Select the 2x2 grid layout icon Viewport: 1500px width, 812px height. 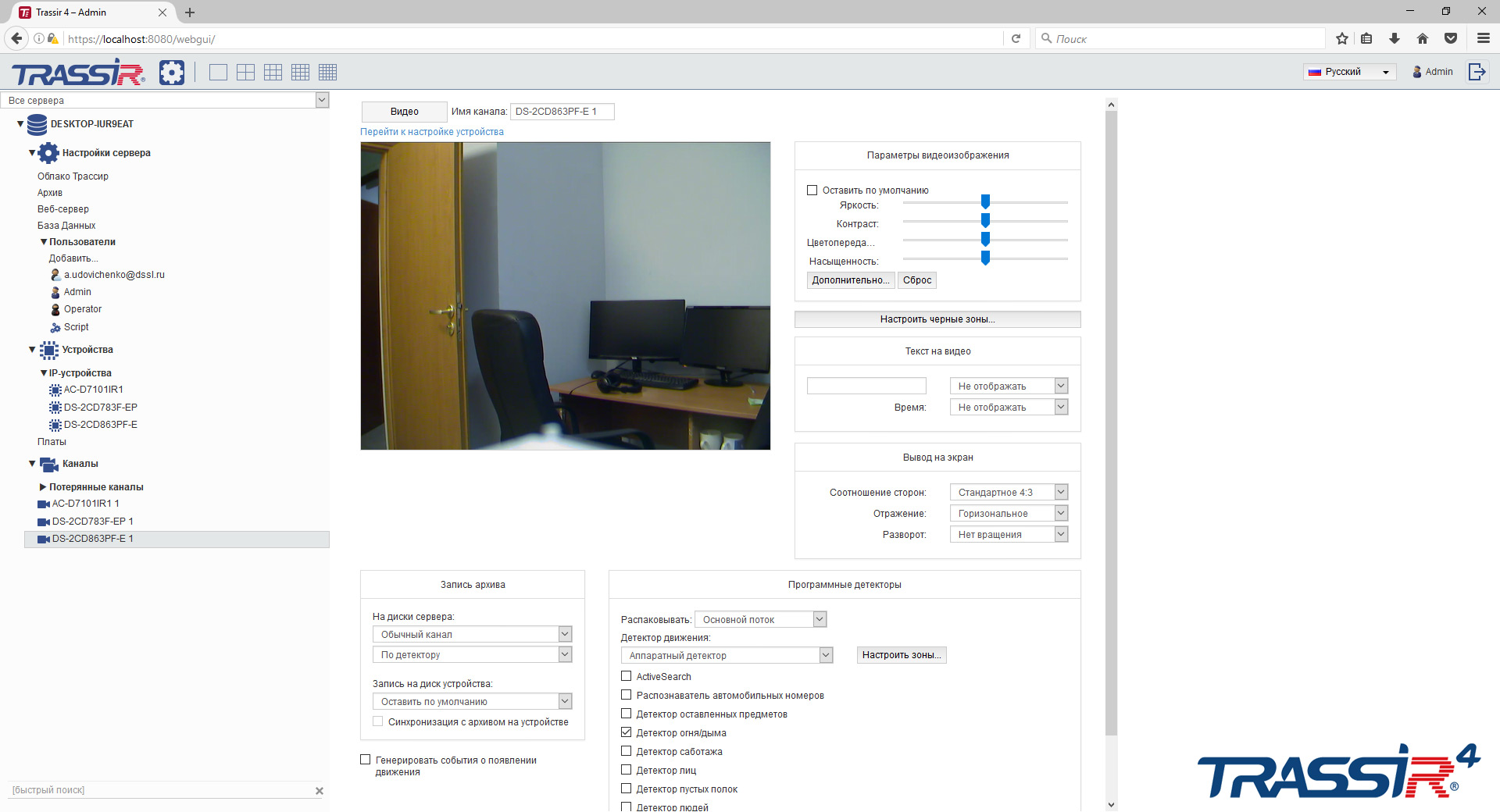245,72
